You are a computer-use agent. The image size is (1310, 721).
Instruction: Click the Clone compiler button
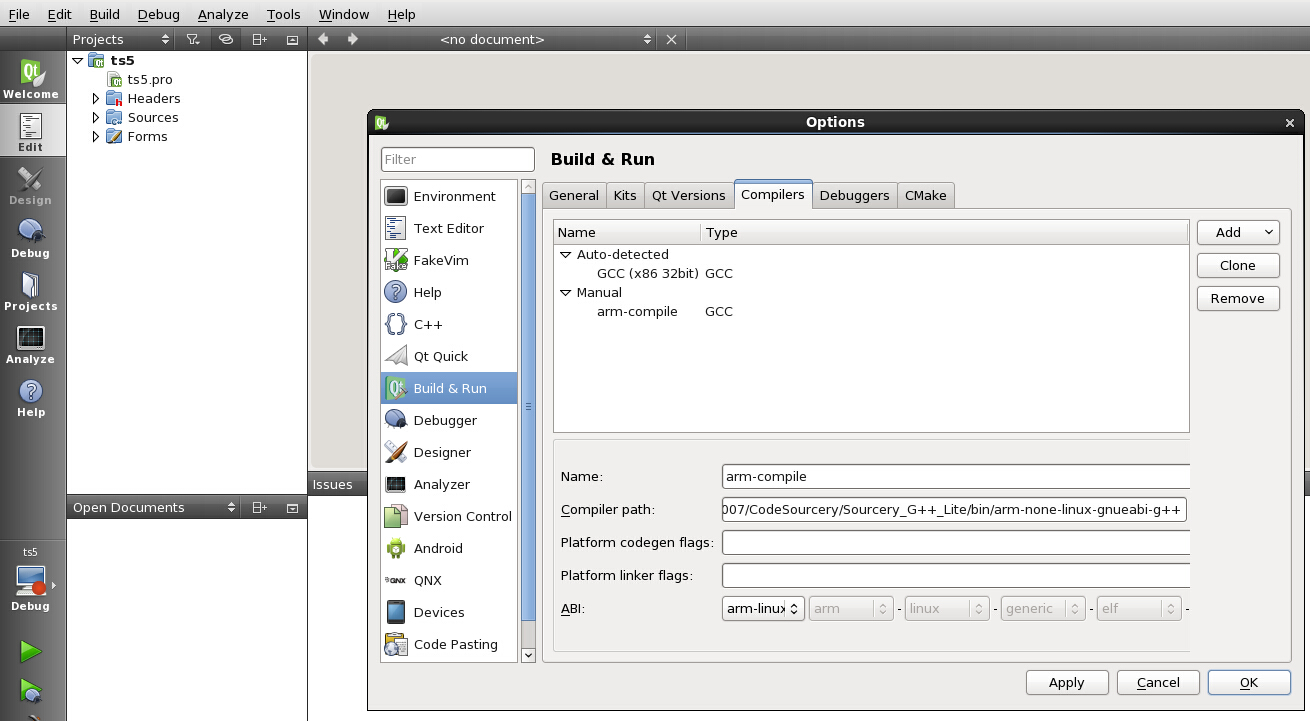[x=1238, y=265]
